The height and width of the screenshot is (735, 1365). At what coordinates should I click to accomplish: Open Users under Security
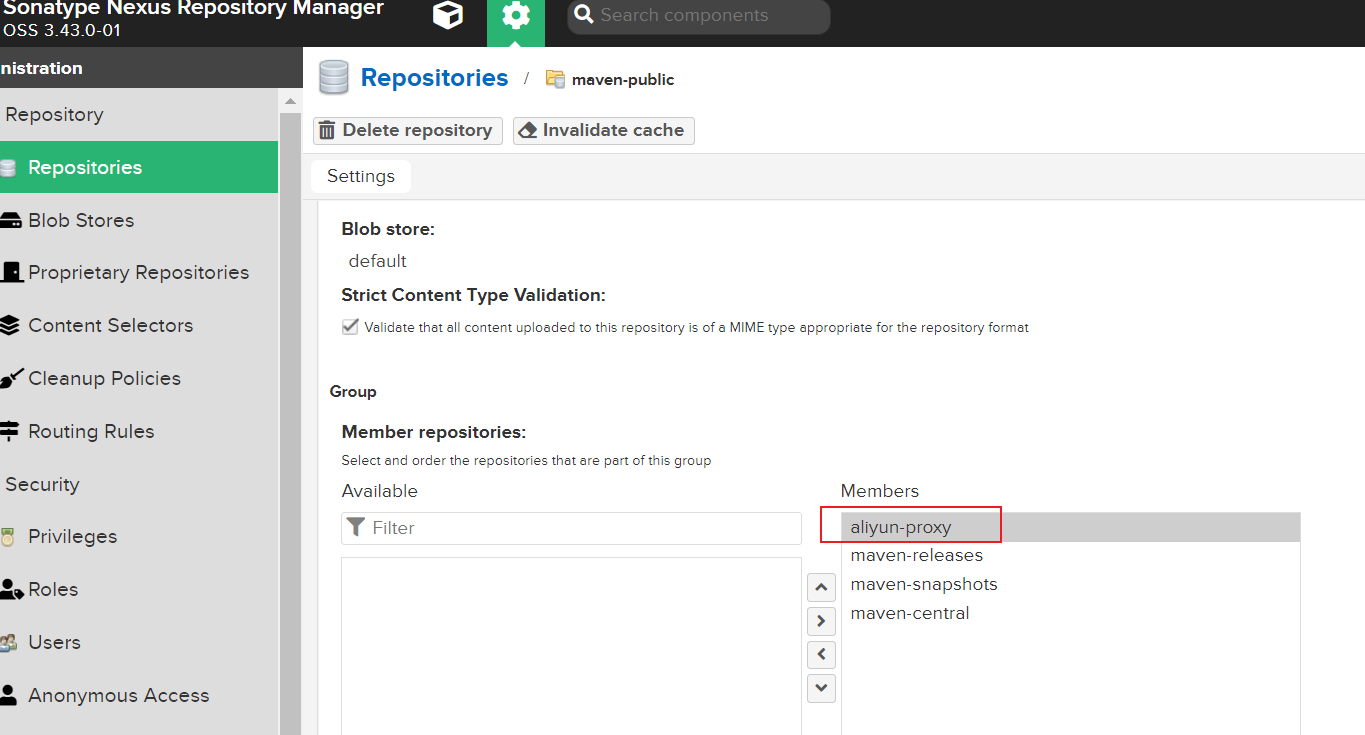pos(54,642)
